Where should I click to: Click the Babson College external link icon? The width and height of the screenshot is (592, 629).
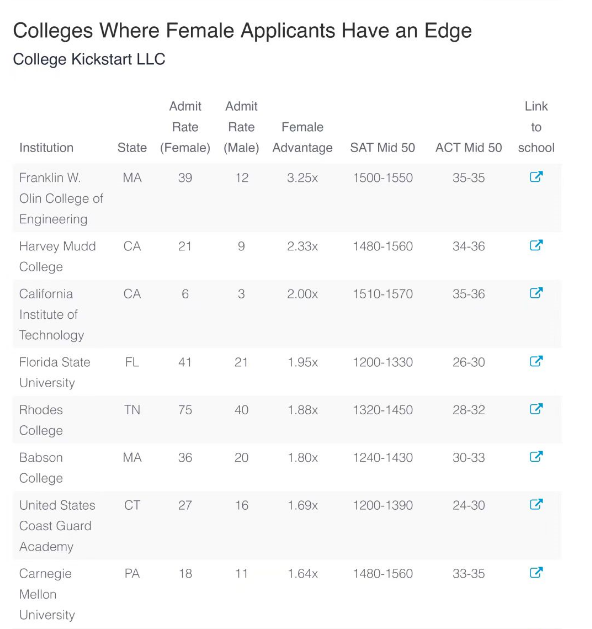pos(536,457)
